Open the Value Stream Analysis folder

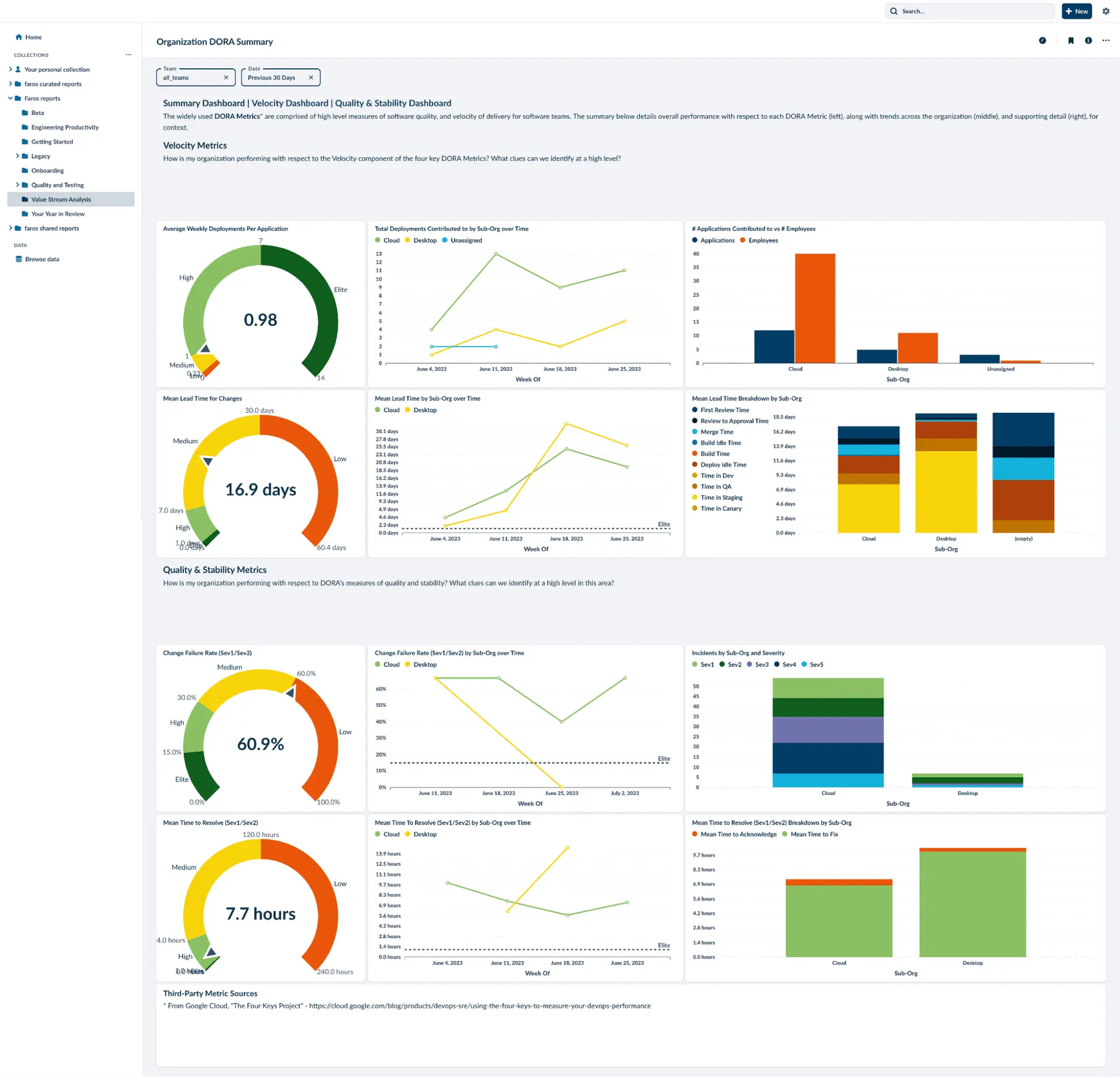tap(61, 199)
